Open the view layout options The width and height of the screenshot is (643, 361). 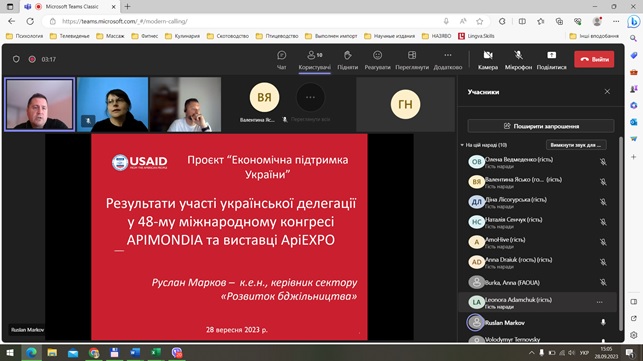click(x=412, y=60)
